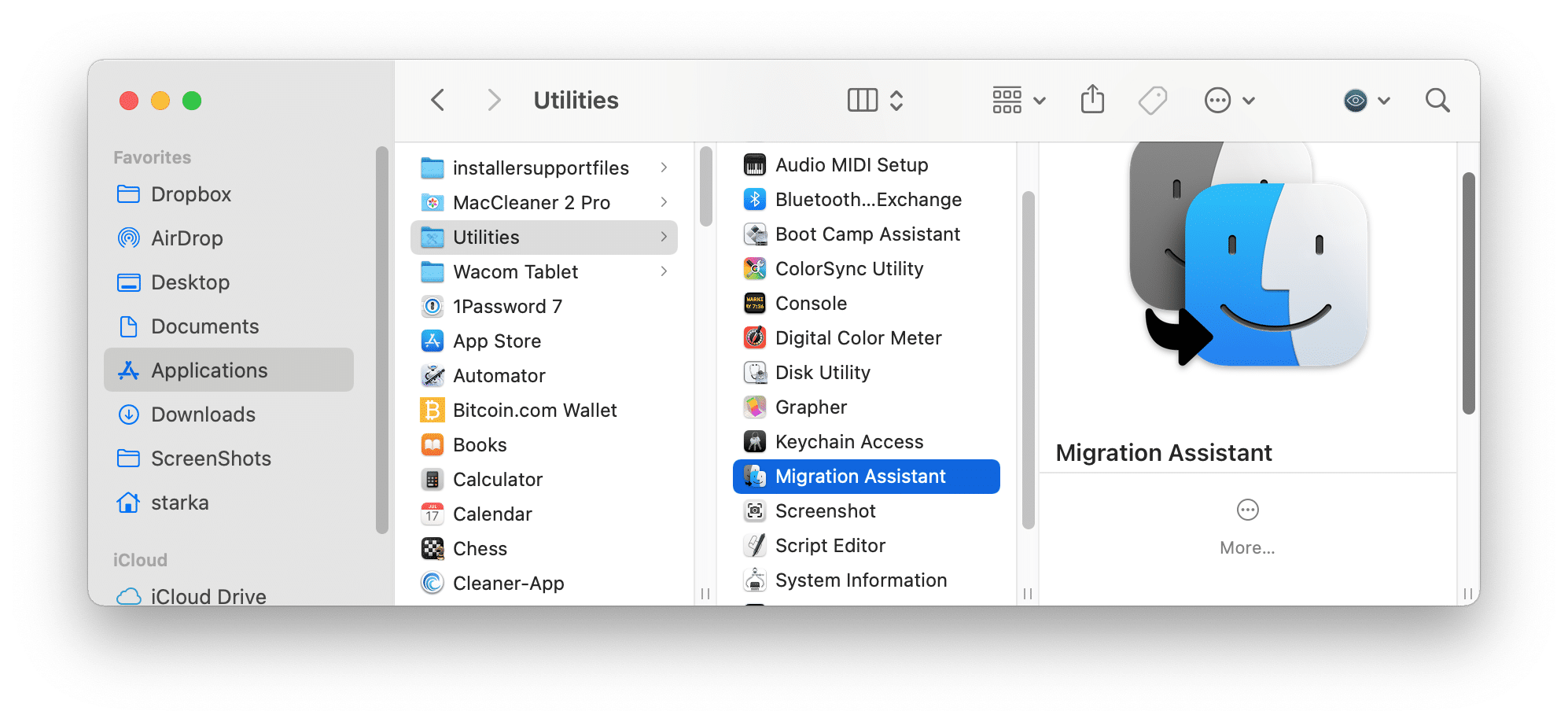Open the ScreenShots sidebar folder
Image resolution: width=1568 pixels, height=722 pixels.
(x=229, y=459)
